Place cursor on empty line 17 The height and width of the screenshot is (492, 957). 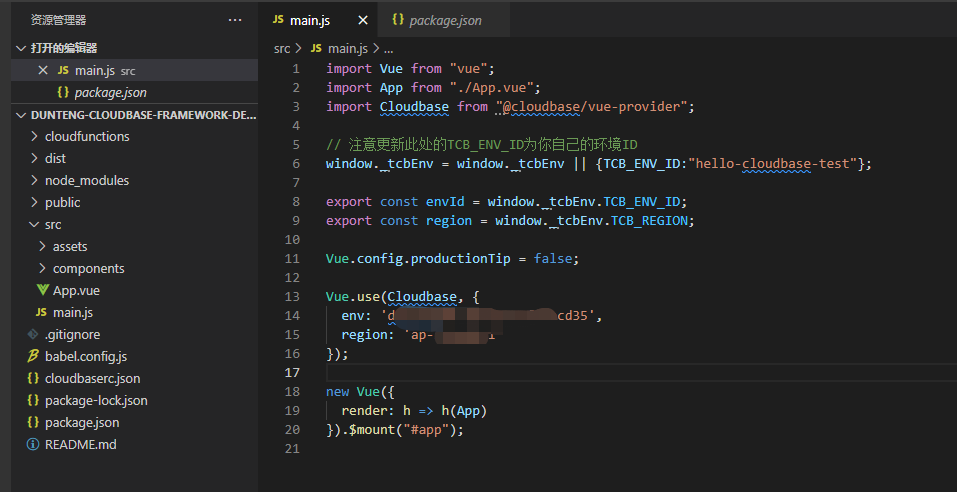[x=641, y=372]
